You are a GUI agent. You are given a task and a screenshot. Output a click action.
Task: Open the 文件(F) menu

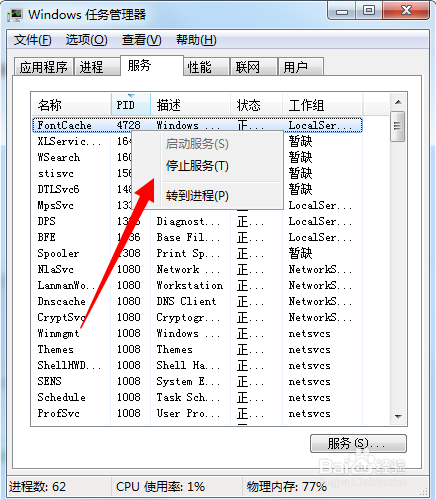click(32, 40)
